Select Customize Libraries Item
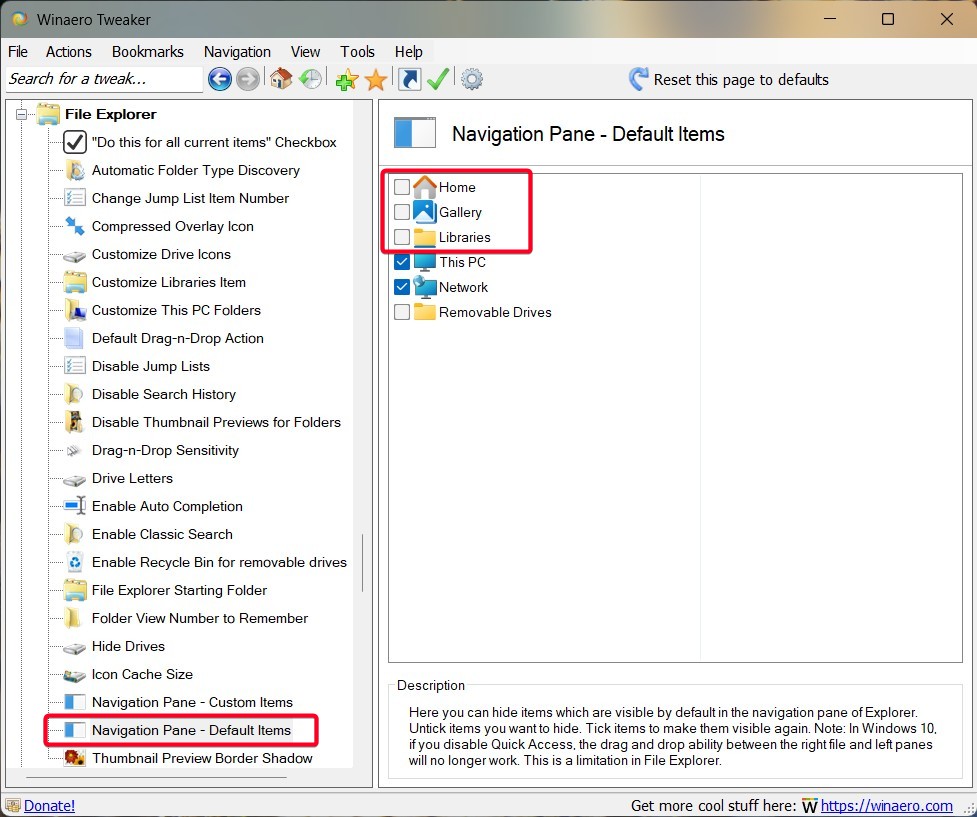Viewport: 977px width, 817px height. 168,282
